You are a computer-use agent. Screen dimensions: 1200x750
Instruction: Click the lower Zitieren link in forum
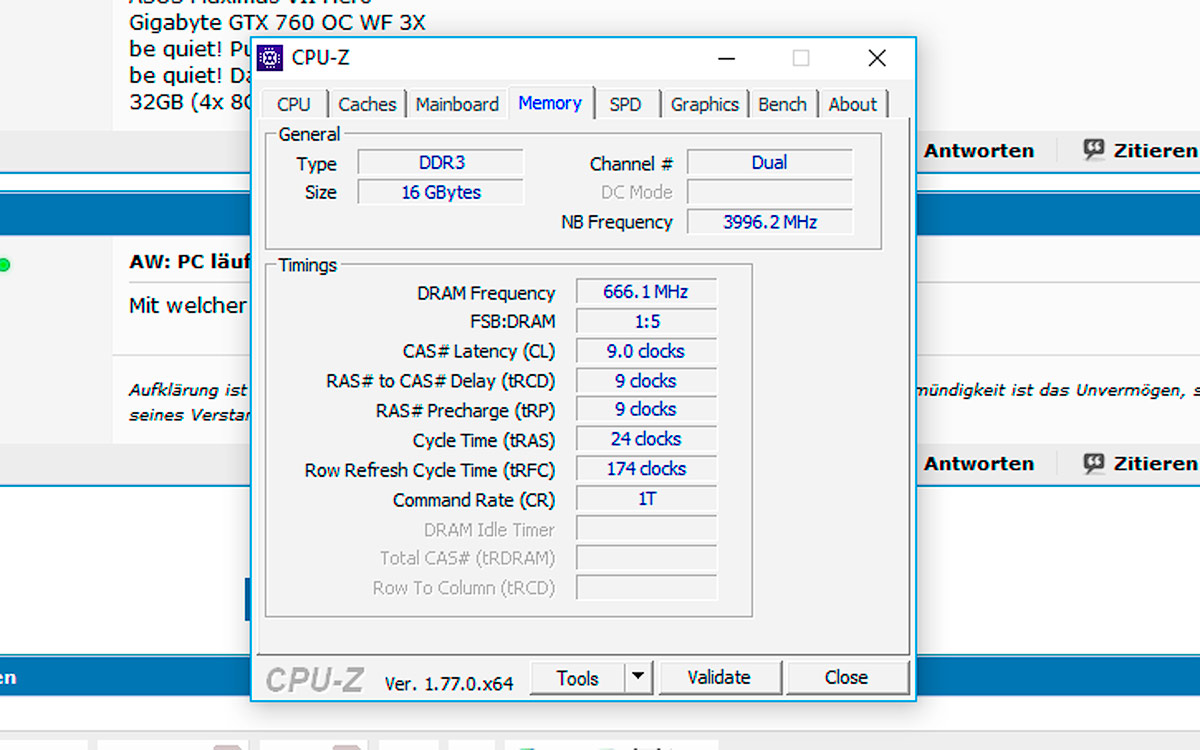[x=1154, y=464]
